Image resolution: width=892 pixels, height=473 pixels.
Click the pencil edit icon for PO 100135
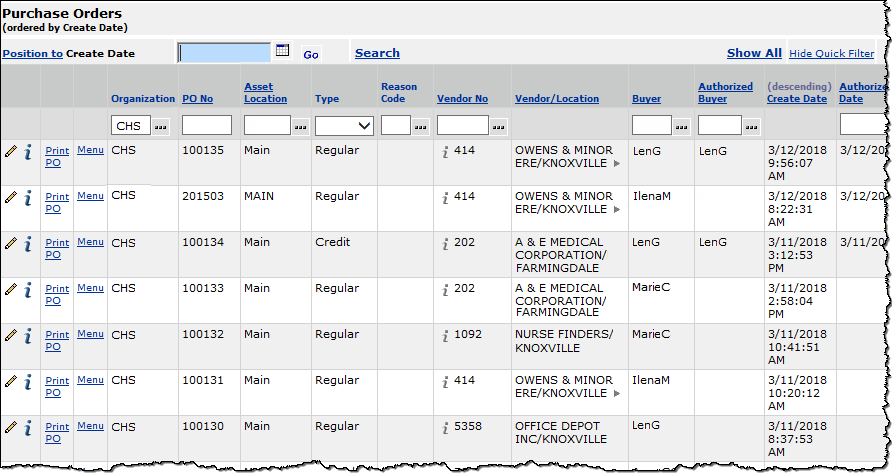(11, 151)
